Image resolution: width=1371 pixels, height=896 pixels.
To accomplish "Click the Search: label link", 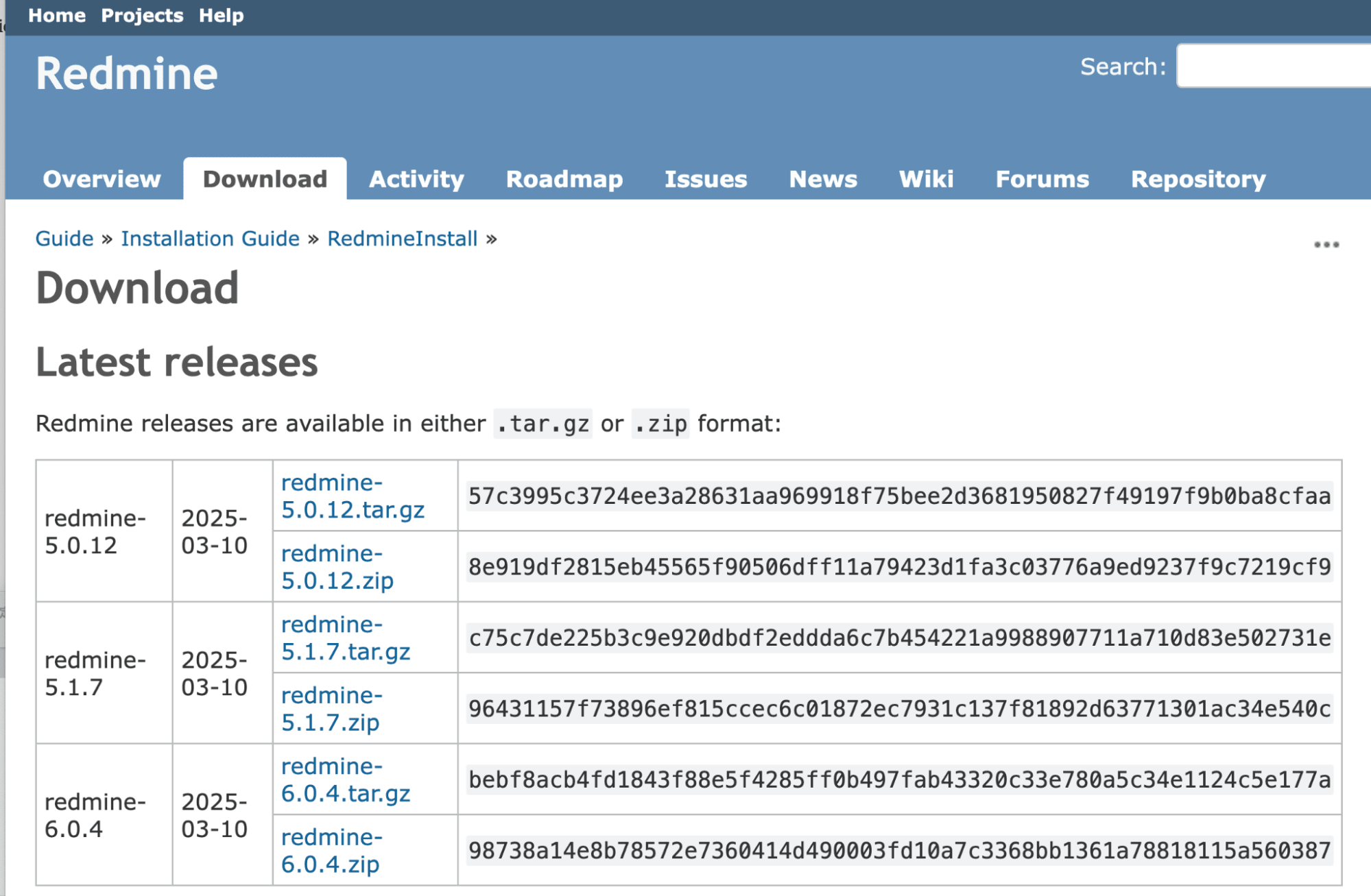I will tap(1123, 66).
